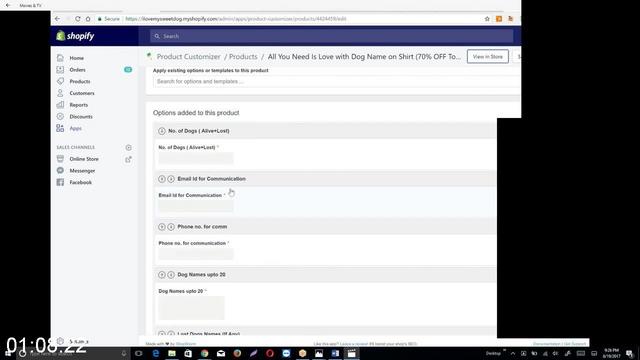Click the Orders count badge

[x=128, y=70]
